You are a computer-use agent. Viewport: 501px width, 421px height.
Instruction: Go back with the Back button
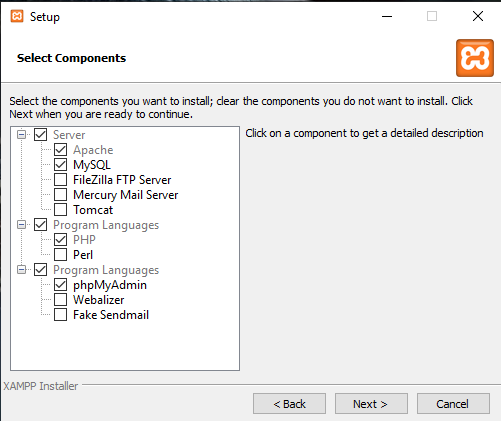[289, 404]
